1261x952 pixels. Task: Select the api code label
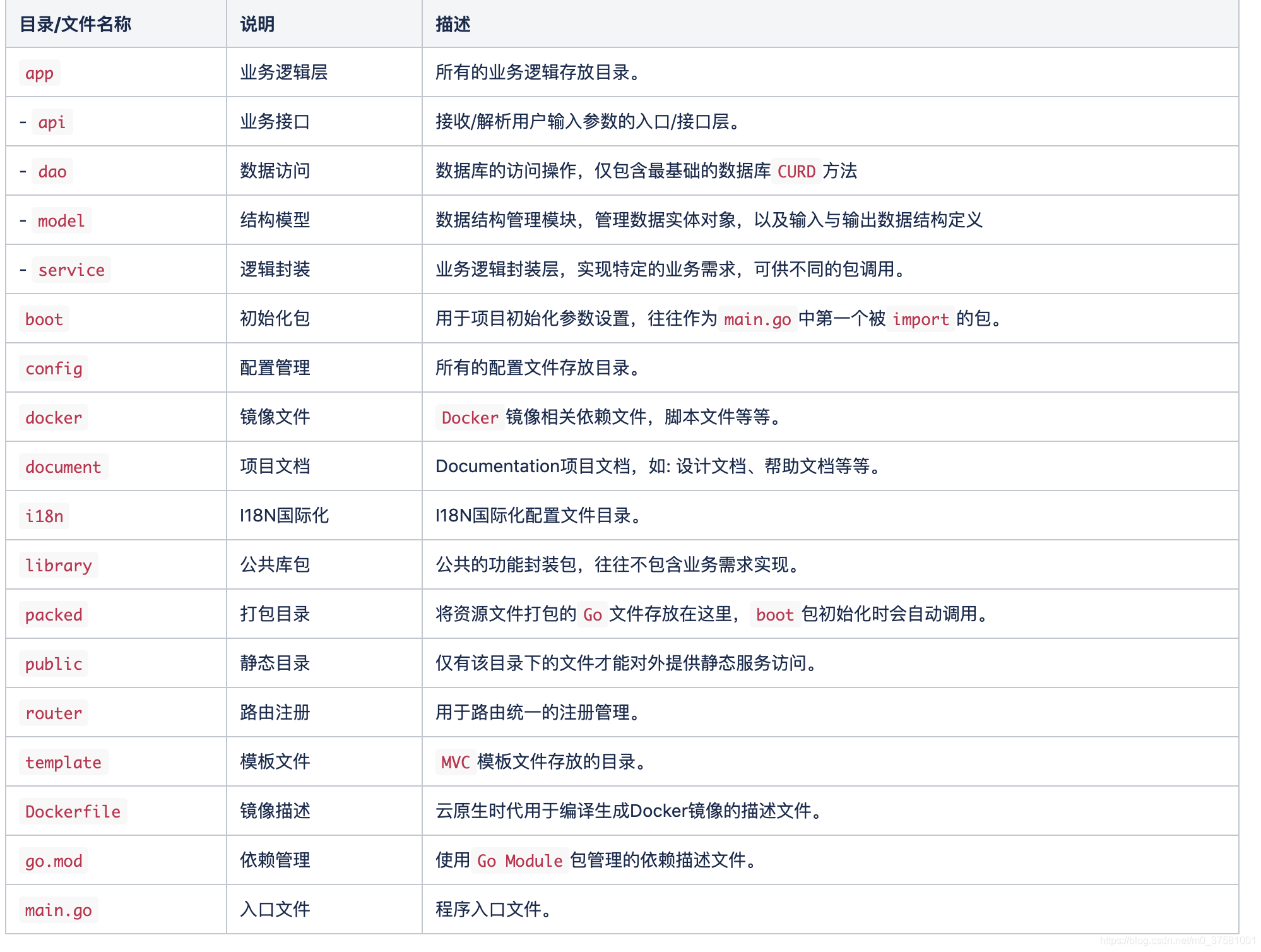coord(53,122)
